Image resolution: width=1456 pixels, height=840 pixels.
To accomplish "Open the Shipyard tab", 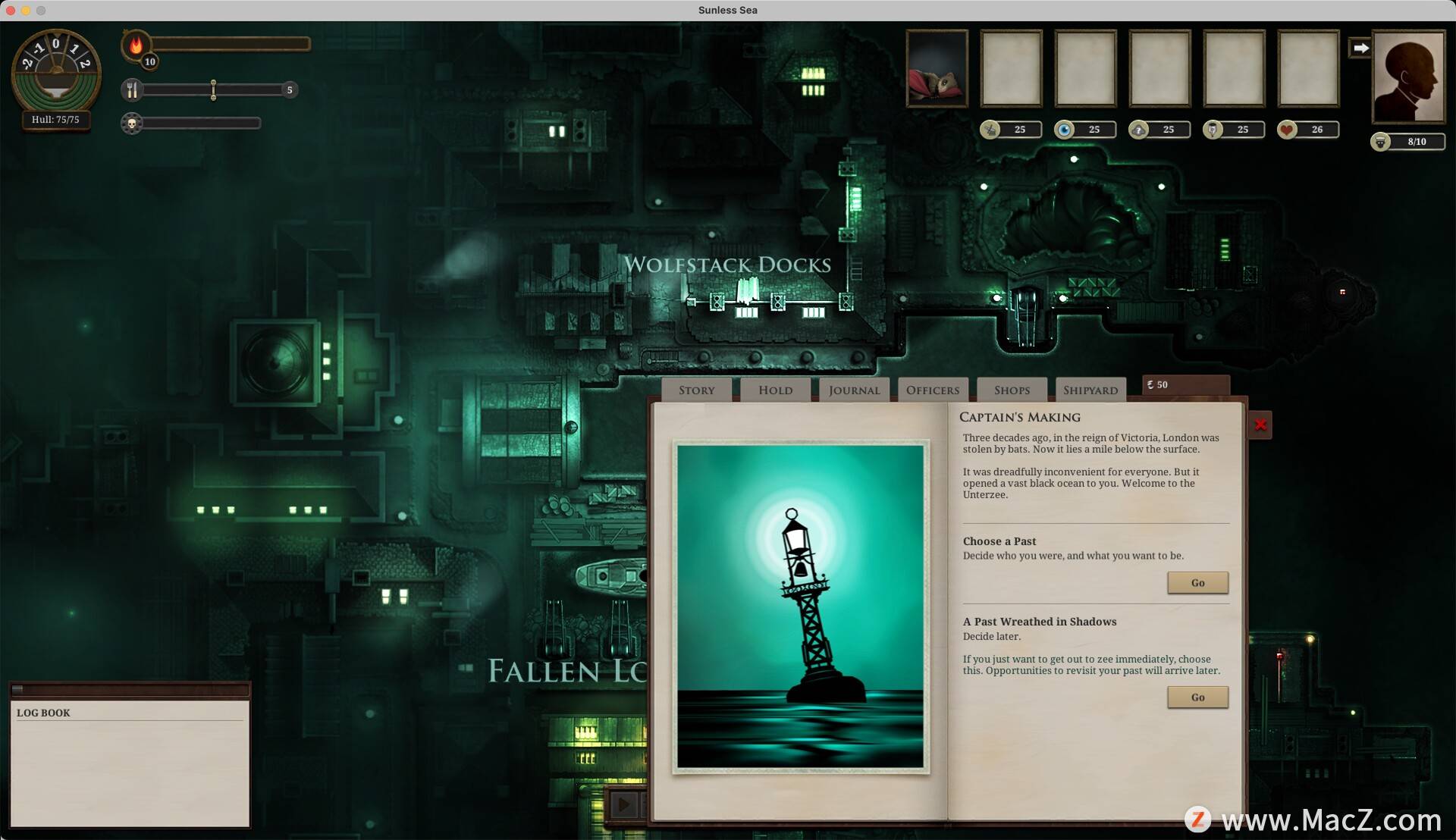I will click(x=1090, y=390).
